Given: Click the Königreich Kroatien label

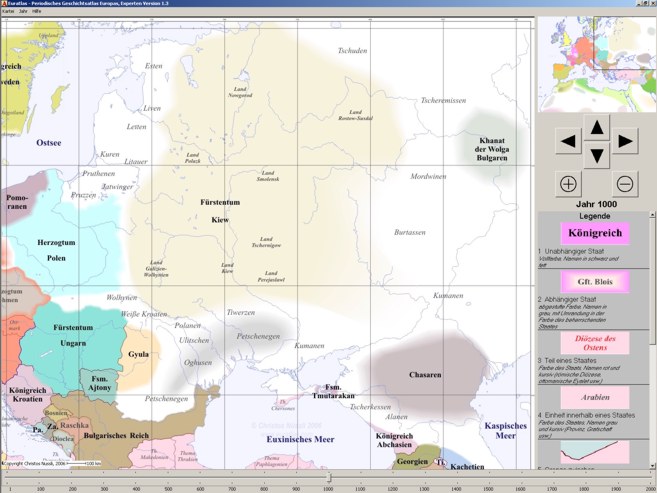Looking at the screenshot, I should tap(27, 395).
